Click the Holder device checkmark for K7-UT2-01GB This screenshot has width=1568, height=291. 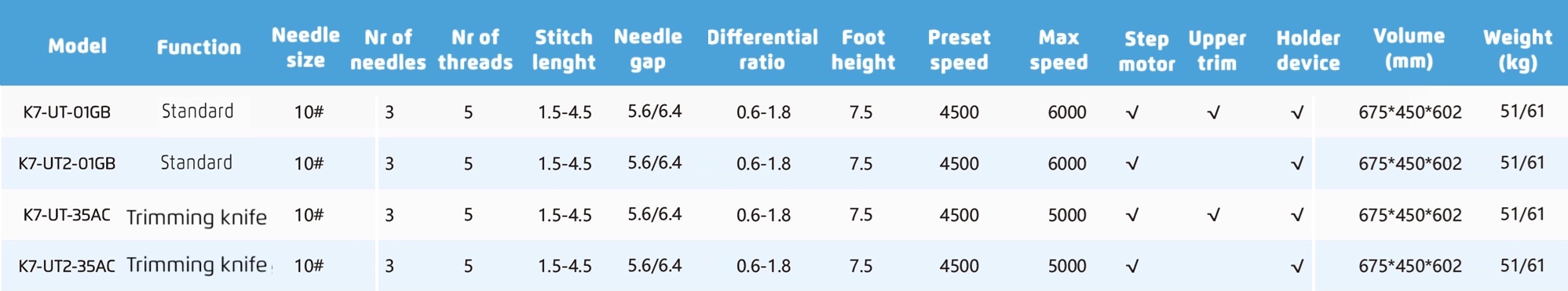click(x=1296, y=164)
